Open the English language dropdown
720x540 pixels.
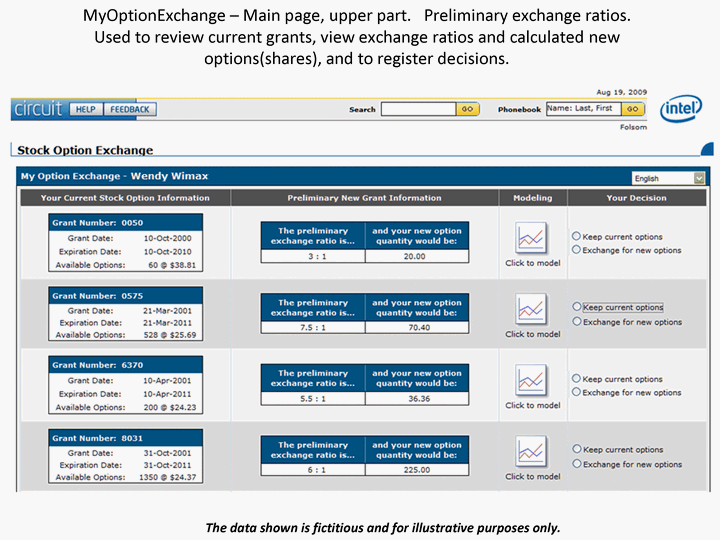point(668,178)
